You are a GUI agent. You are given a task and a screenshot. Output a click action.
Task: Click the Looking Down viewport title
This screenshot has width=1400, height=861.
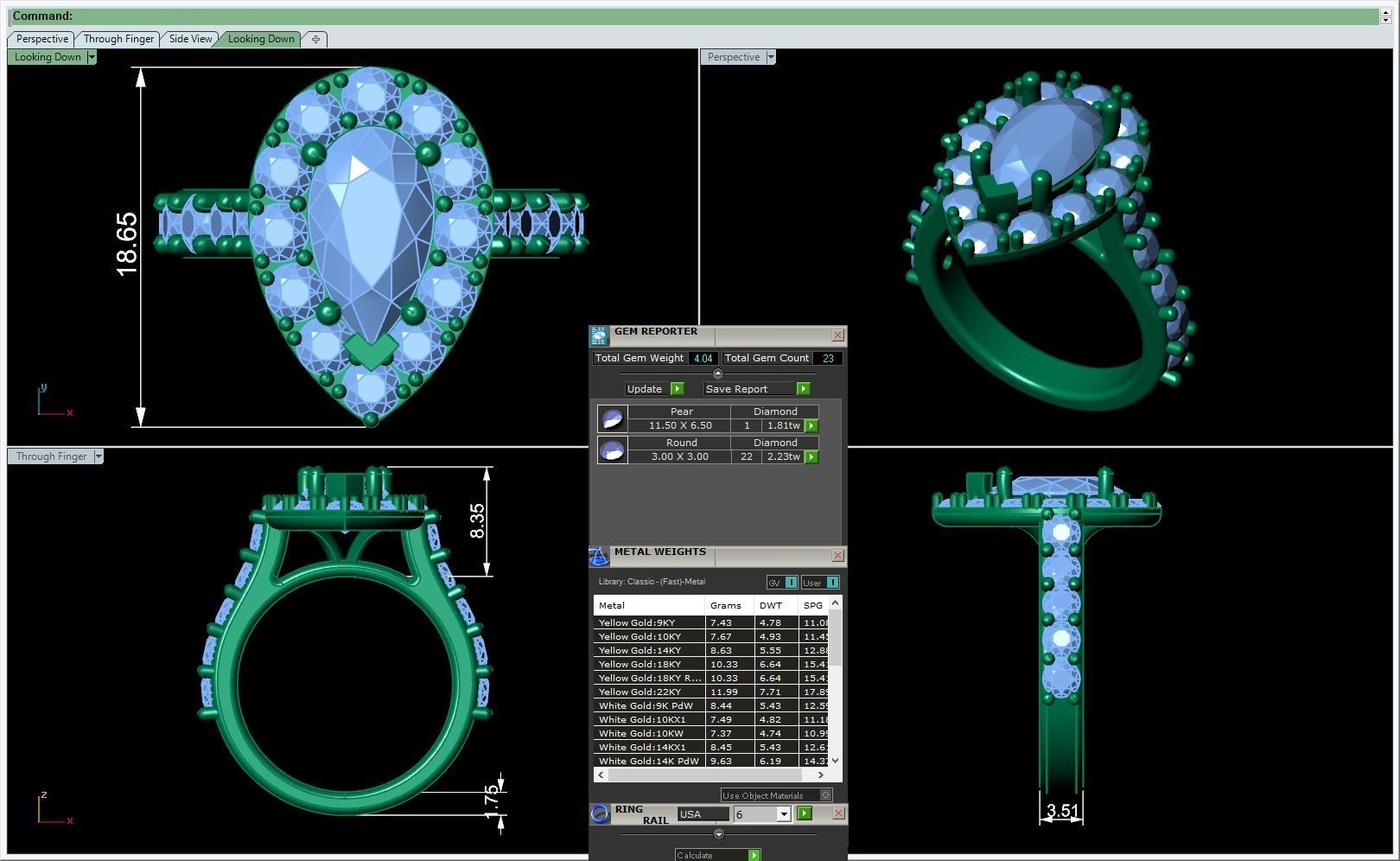click(x=48, y=57)
